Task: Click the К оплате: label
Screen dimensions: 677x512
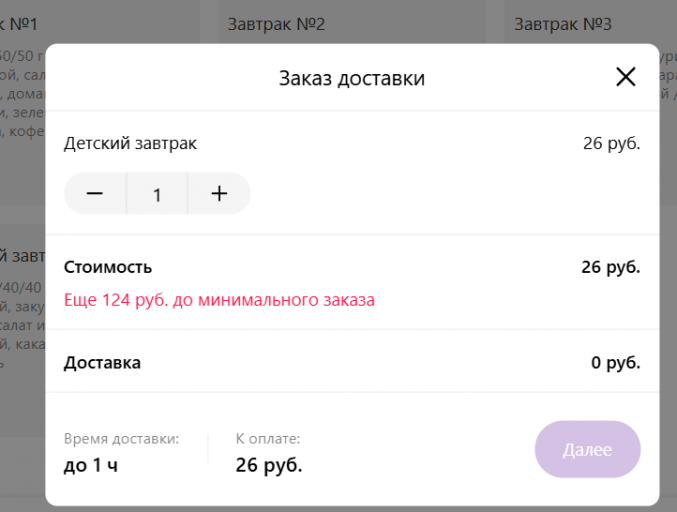Action: point(268,439)
